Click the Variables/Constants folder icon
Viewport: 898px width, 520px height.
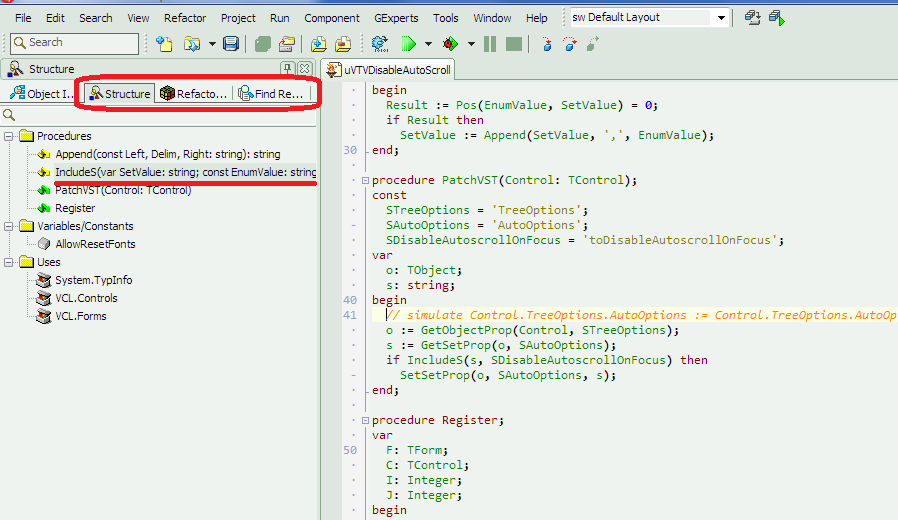click(x=26, y=226)
